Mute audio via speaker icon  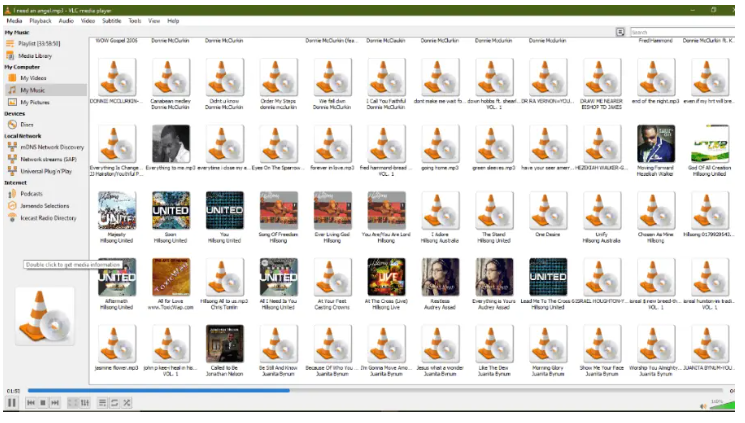pyautogui.click(x=703, y=406)
